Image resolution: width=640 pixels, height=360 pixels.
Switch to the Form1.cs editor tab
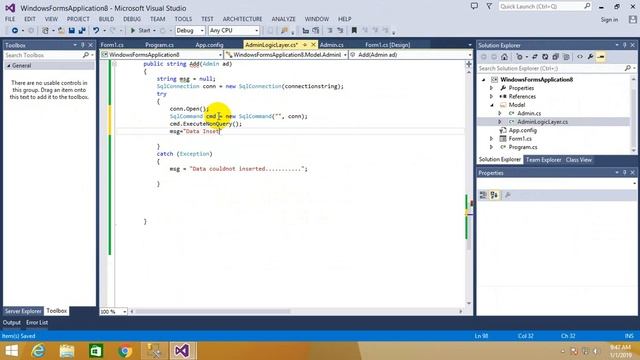112,45
